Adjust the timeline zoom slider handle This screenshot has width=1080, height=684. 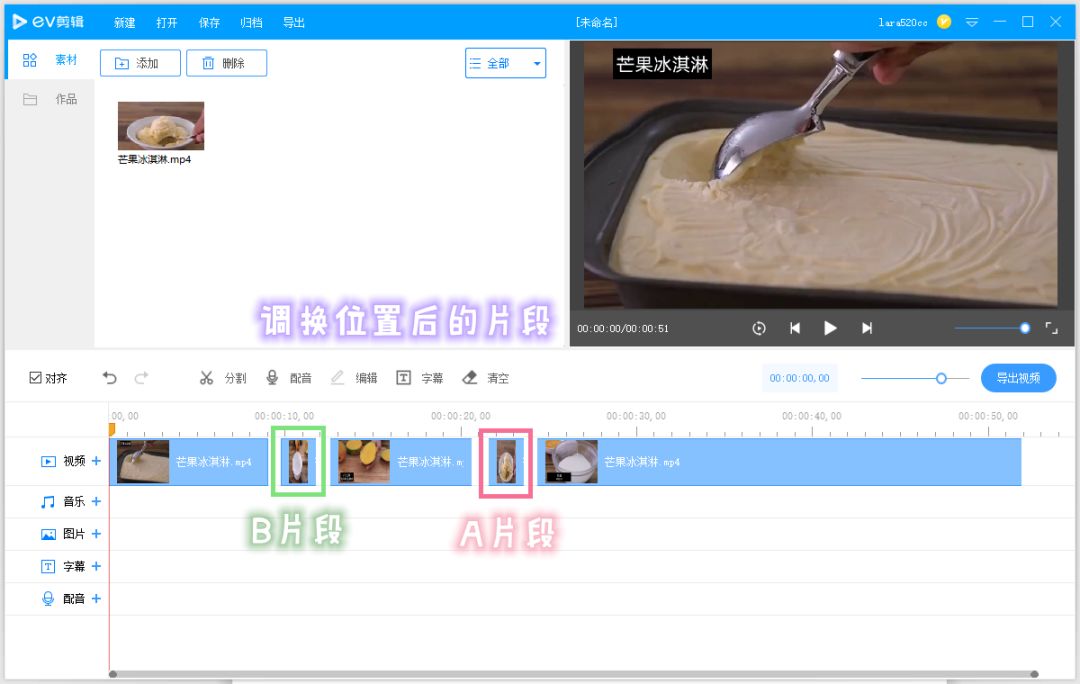(x=942, y=378)
